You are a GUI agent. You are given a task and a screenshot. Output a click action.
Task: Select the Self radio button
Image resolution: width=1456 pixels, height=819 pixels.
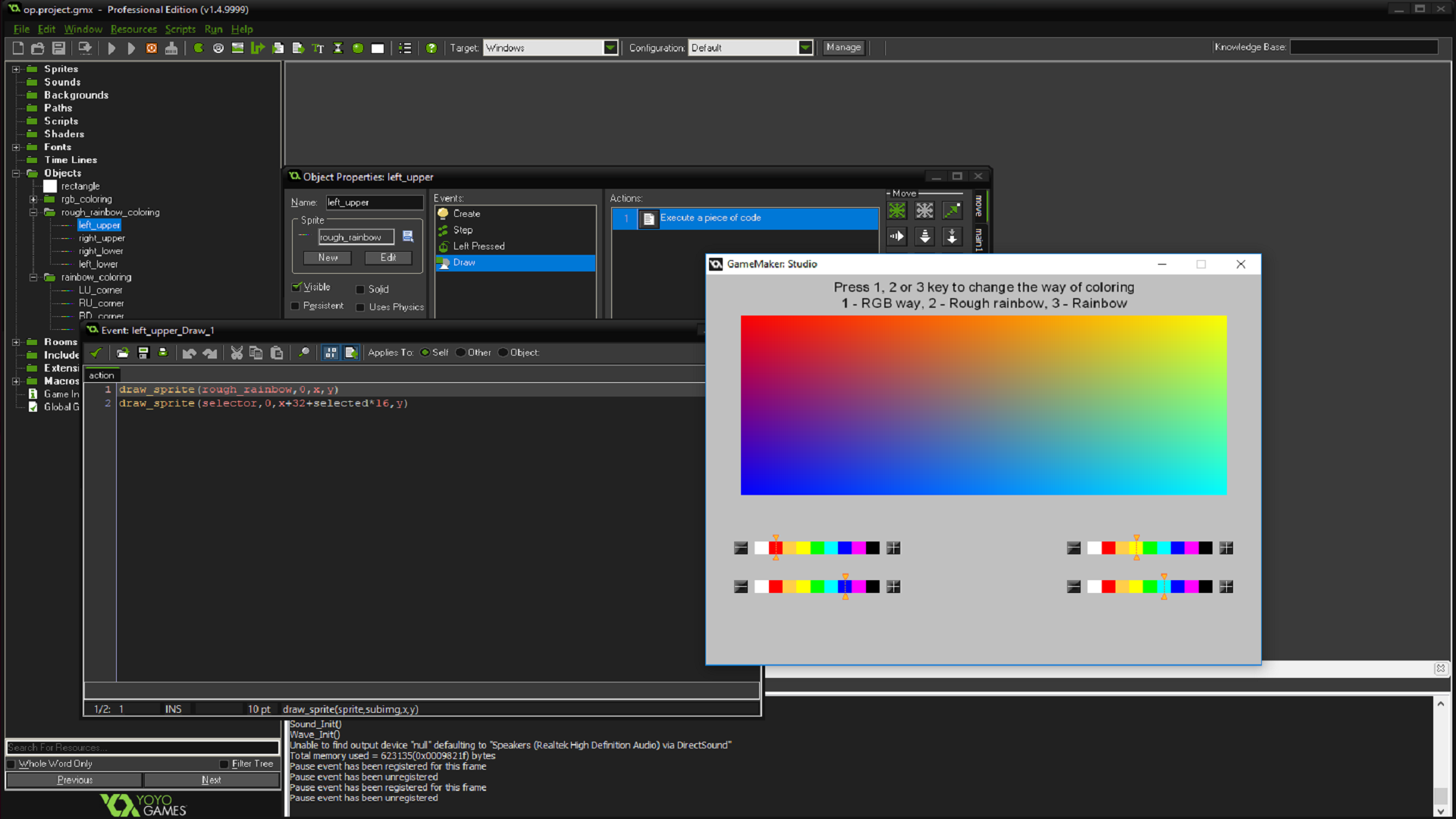click(425, 353)
